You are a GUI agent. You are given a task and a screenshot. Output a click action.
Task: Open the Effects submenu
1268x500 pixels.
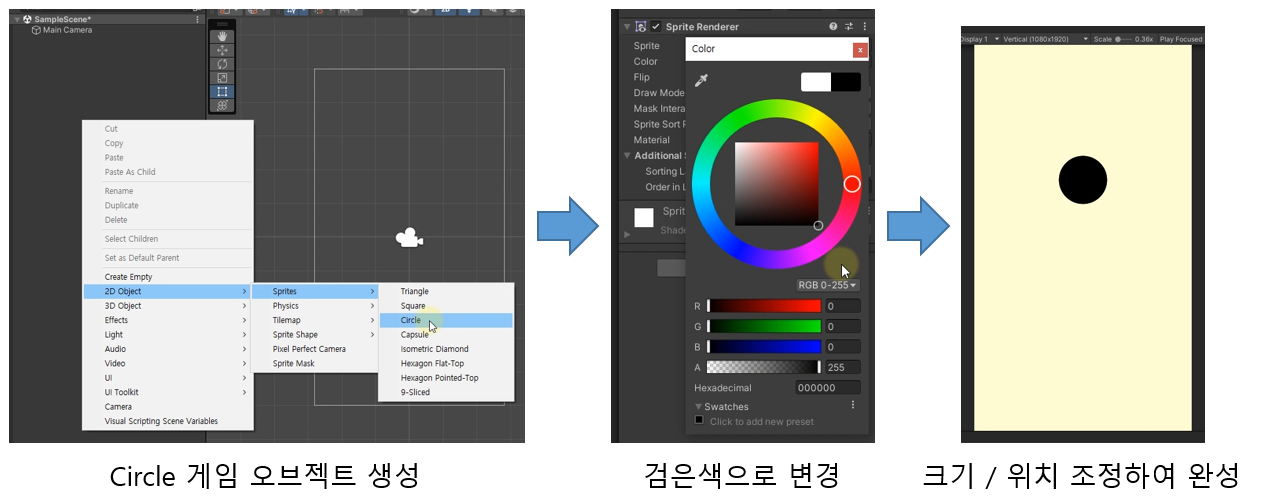pyautogui.click(x=167, y=320)
